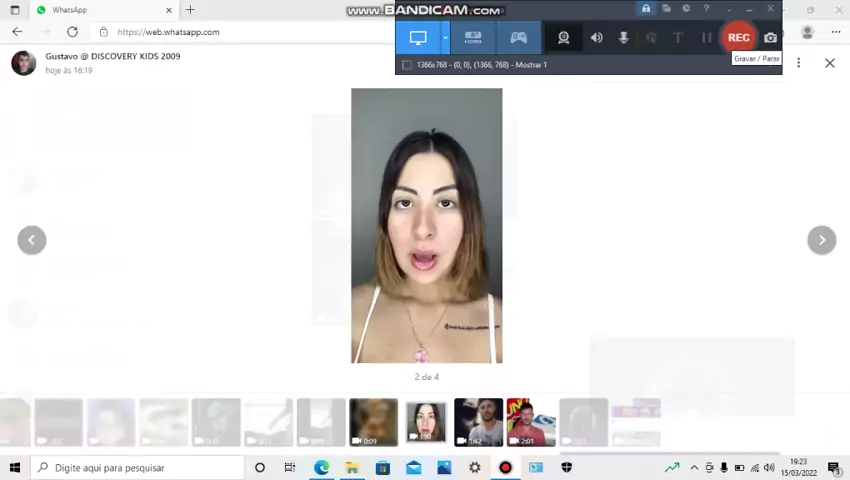
Task: Toggle microphone recording in Bandicam
Action: coord(623,38)
